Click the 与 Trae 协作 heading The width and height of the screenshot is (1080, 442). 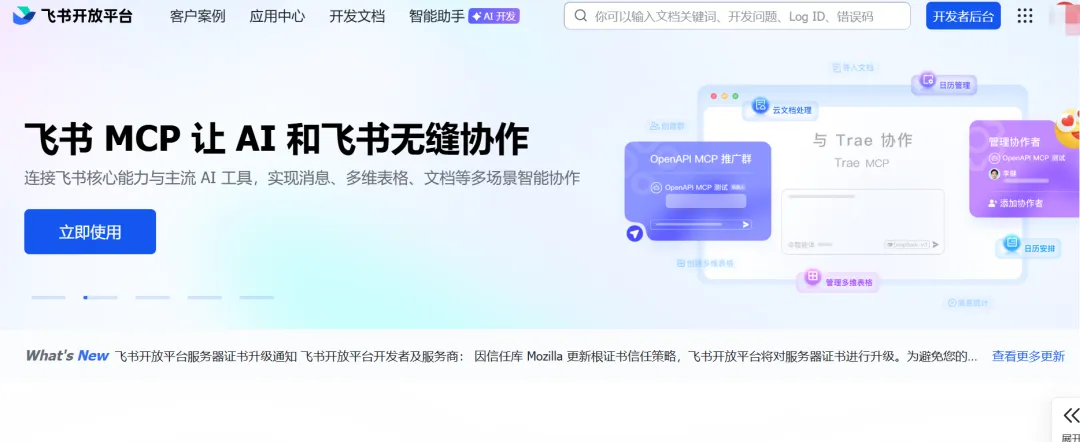click(862, 140)
